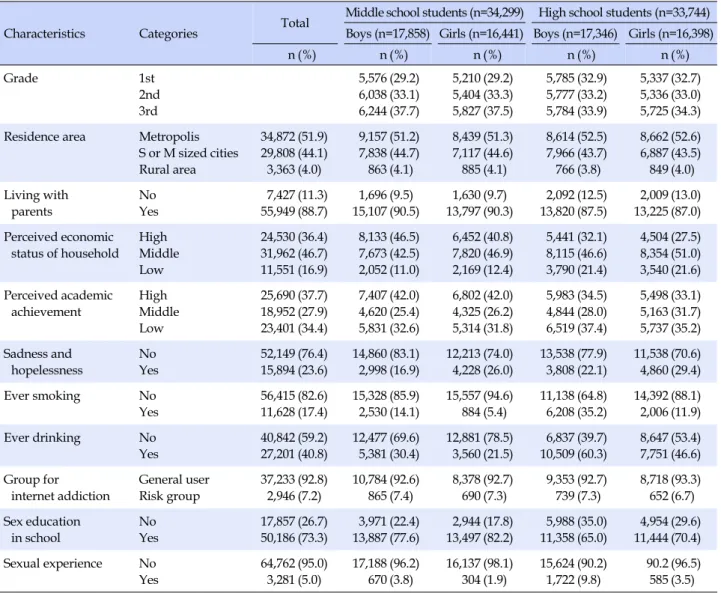Click 'Boys (n=17,858)' subheader
The height and width of the screenshot is (593, 721).
(x=388, y=34)
